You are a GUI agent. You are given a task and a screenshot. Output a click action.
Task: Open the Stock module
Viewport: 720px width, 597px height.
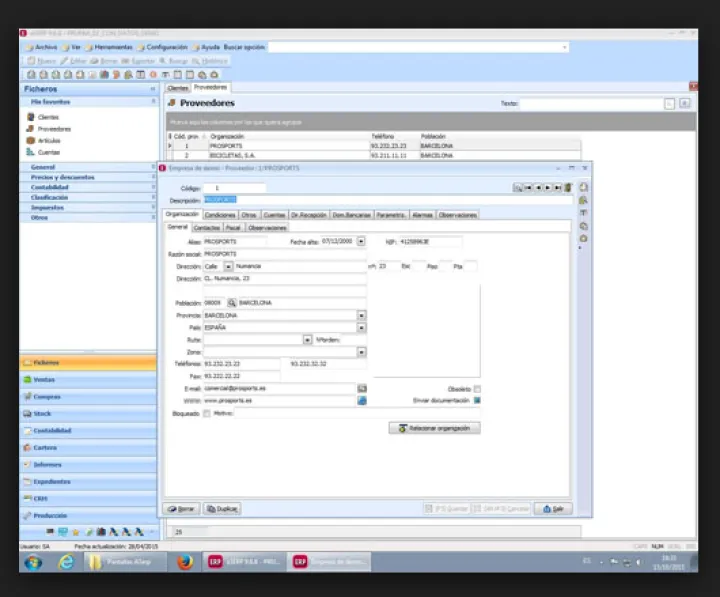coord(88,414)
